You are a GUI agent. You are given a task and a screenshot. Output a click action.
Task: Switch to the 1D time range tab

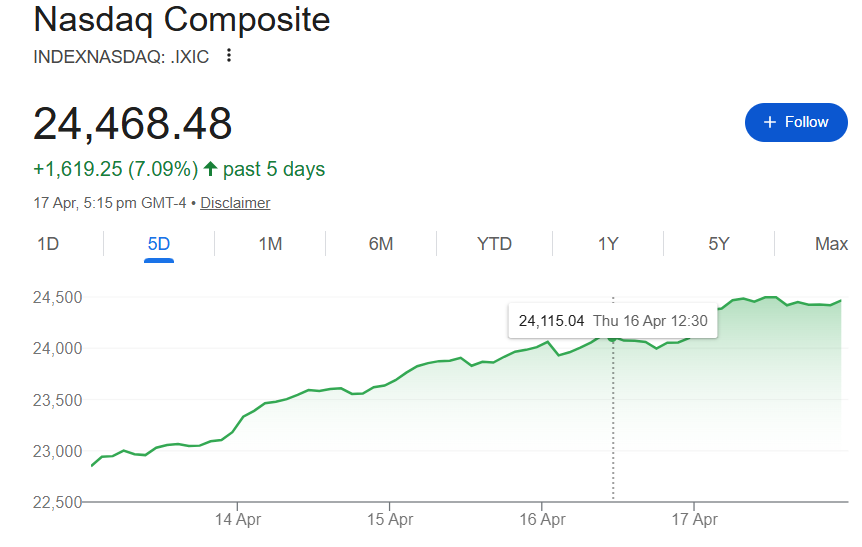(x=48, y=244)
